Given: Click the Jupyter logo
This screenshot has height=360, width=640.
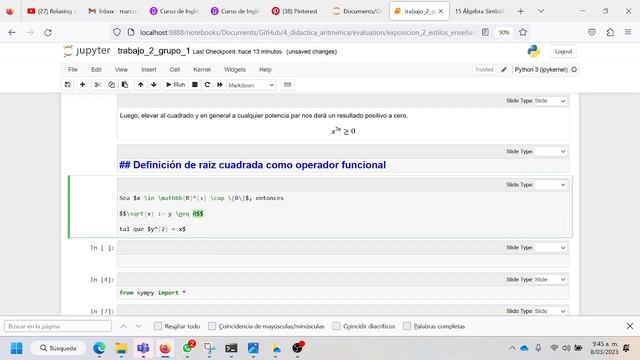Looking at the screenshot, I should pyautogui.click(x=87, y=51).
